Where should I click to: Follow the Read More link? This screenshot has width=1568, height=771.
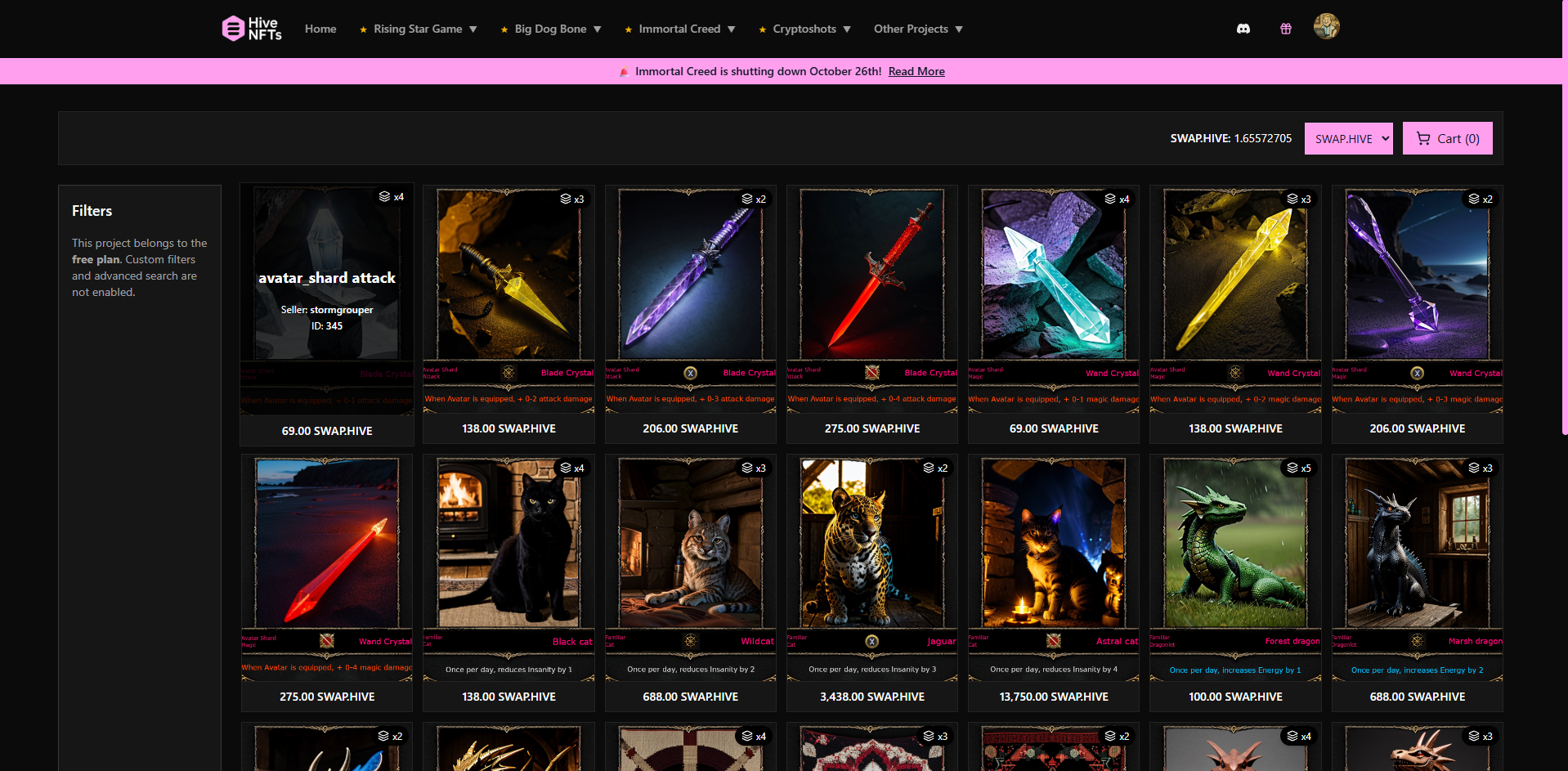[x=916, y=71]
